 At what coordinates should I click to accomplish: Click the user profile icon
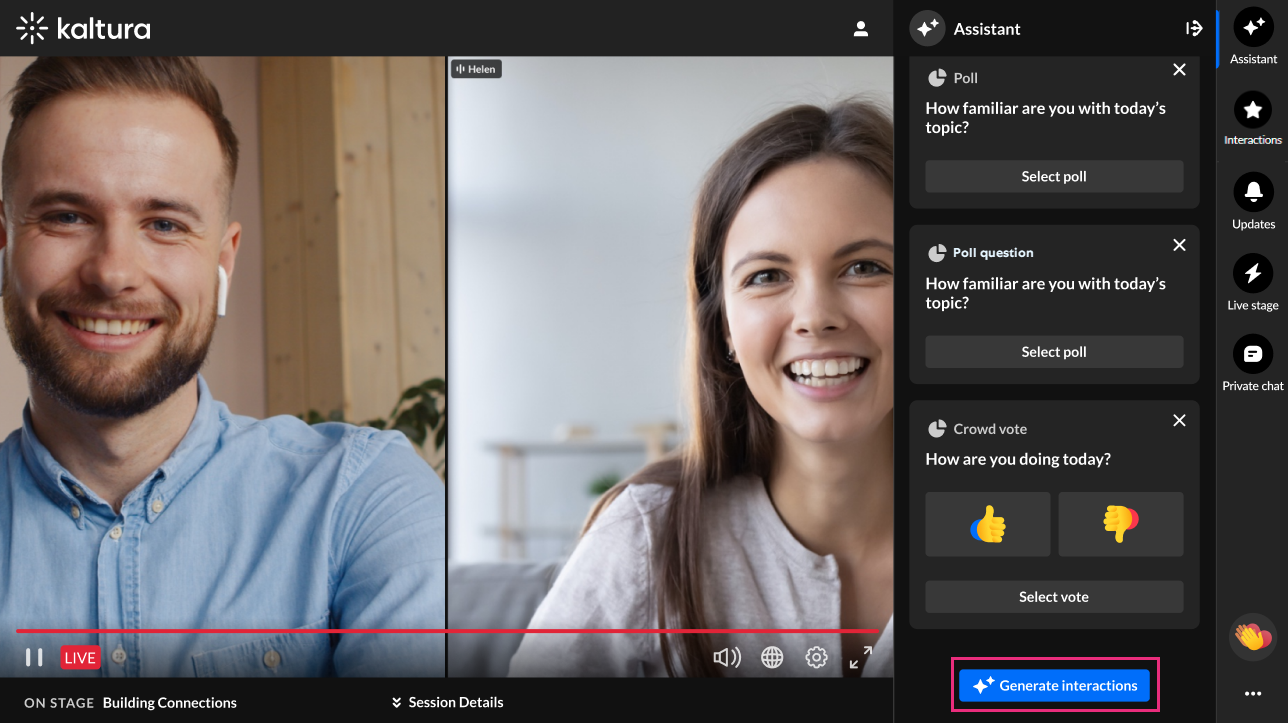click(x=860, y=29)
